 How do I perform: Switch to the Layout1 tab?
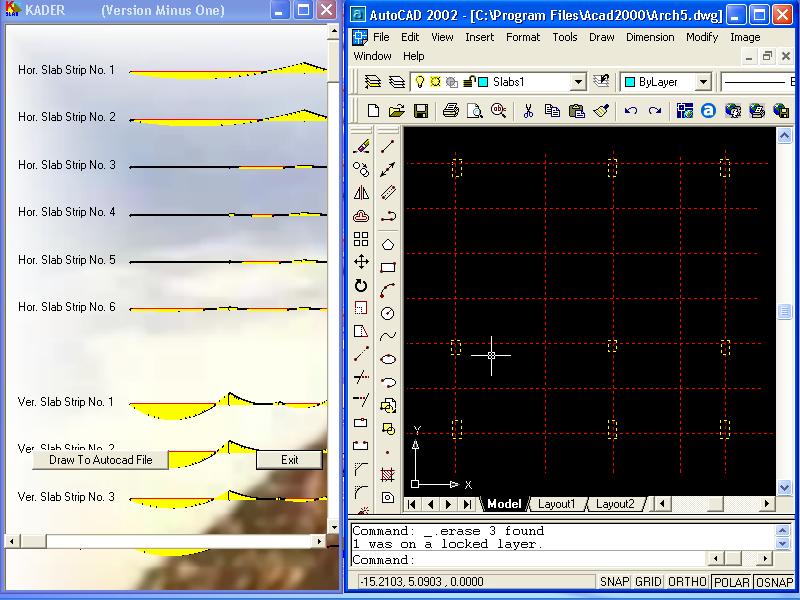[557, 504]
